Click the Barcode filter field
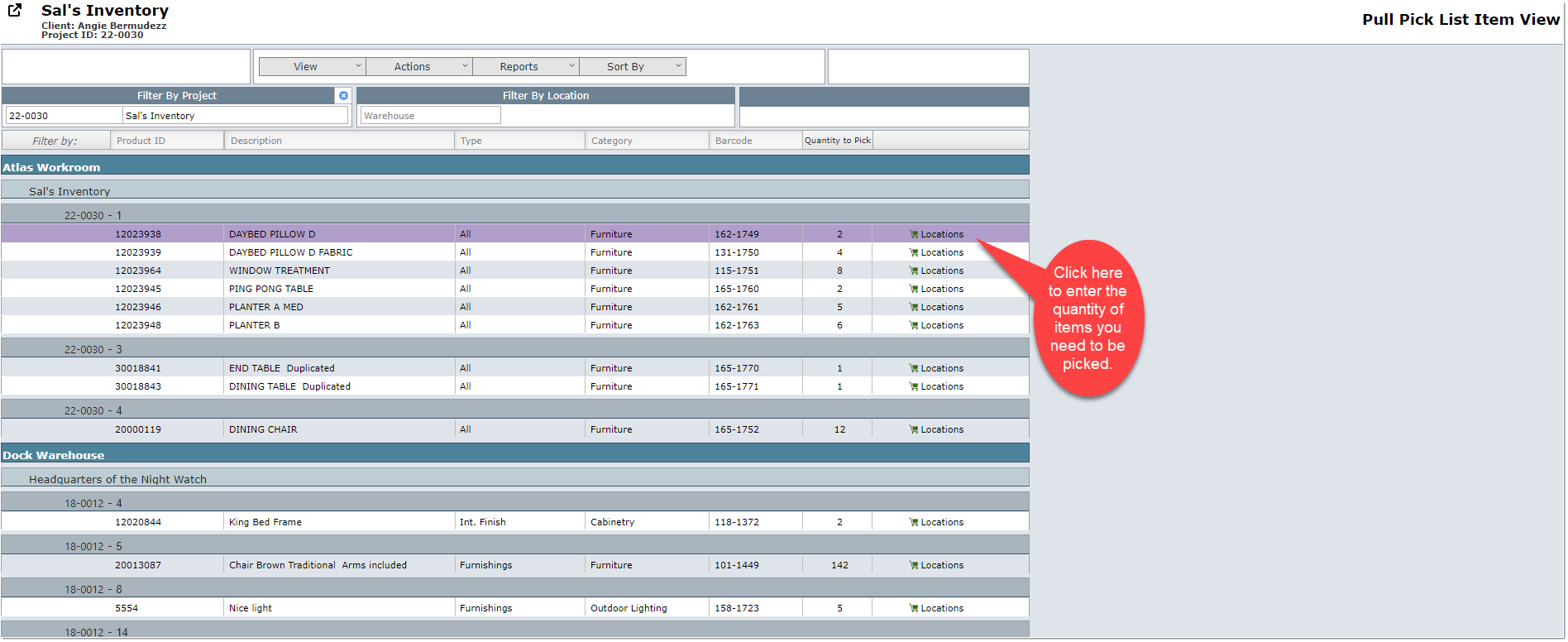The width and height of the screenshot is (1568, 642). click(x=756, y=141)
